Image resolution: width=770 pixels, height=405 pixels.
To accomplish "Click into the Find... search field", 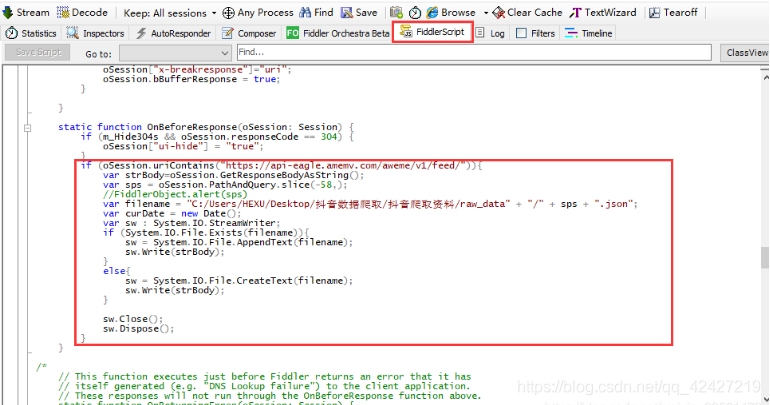I will [474, 52].
